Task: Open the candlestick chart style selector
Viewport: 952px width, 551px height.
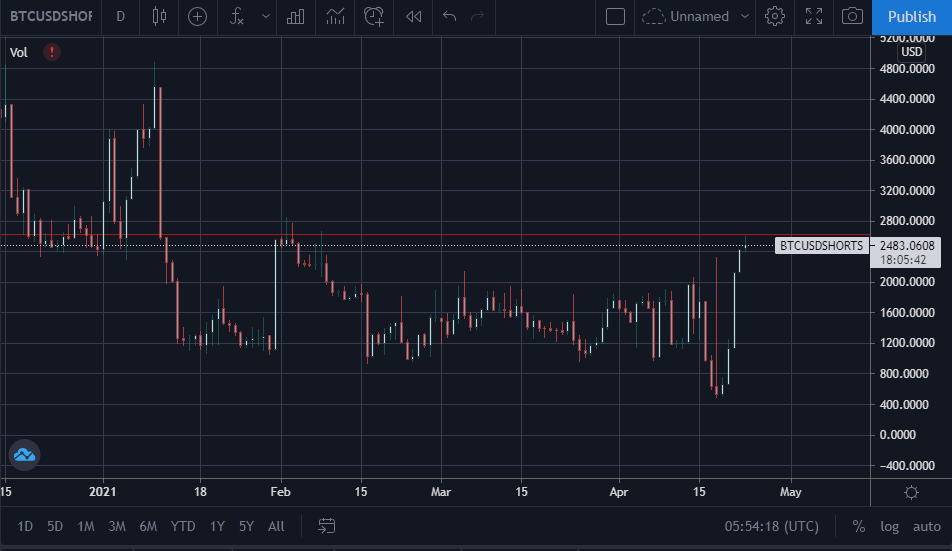Action: 159,16
